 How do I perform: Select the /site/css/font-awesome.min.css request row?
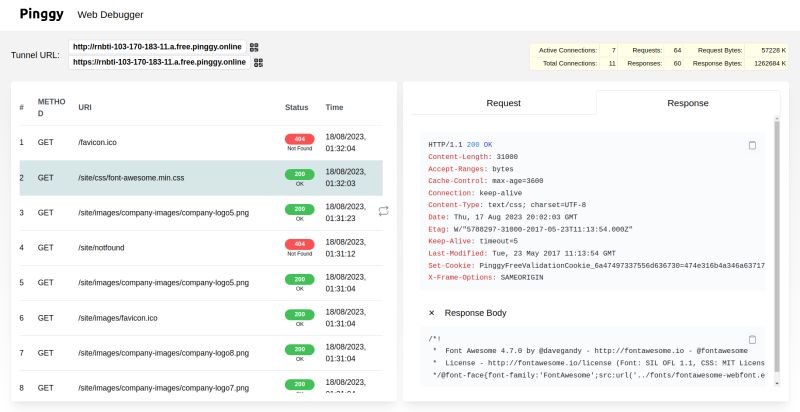201,178
